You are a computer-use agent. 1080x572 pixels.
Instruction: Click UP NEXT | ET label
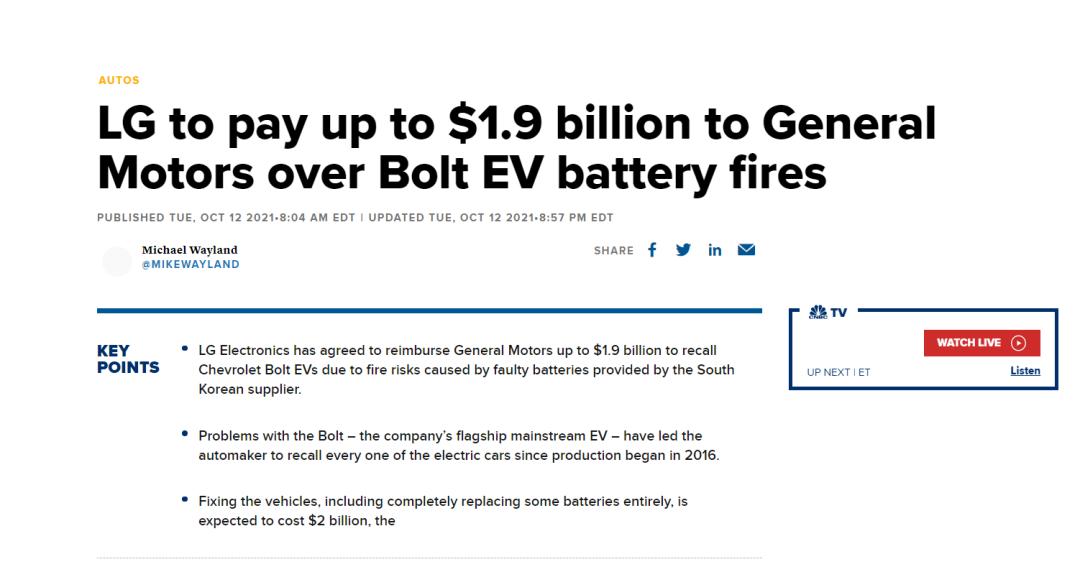click(838, 372)
